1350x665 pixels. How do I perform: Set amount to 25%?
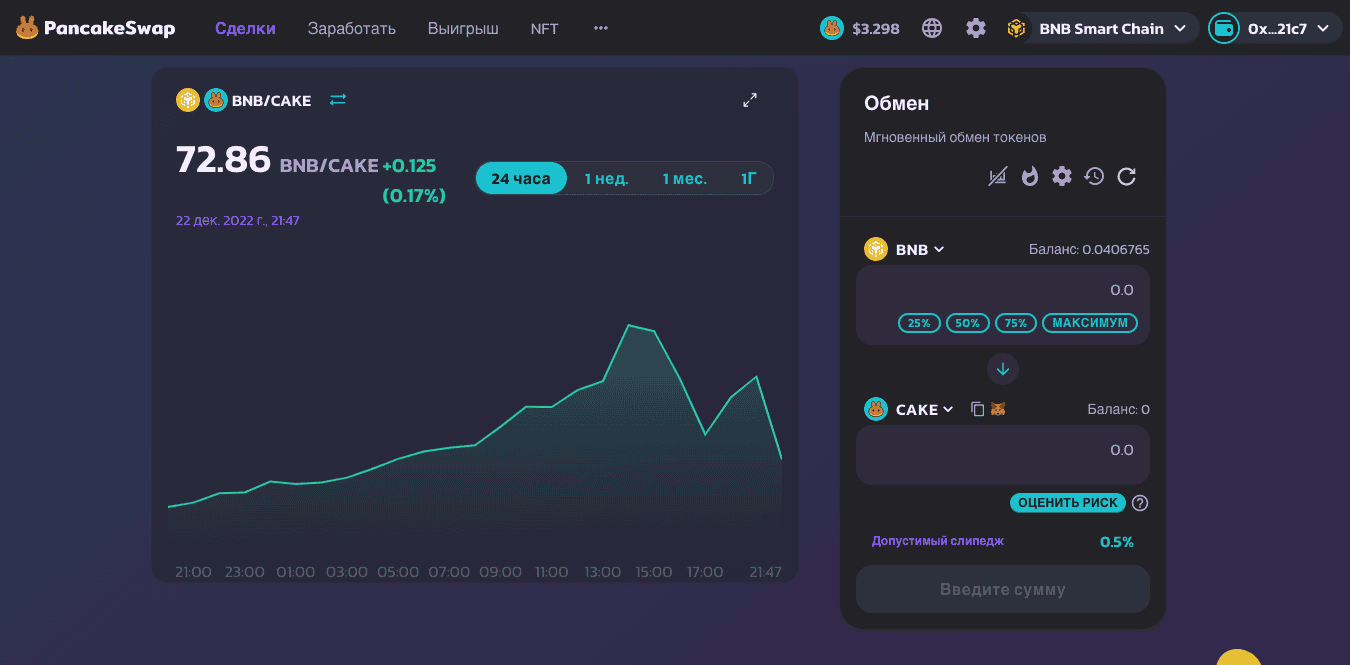click(x=919, y=323)
